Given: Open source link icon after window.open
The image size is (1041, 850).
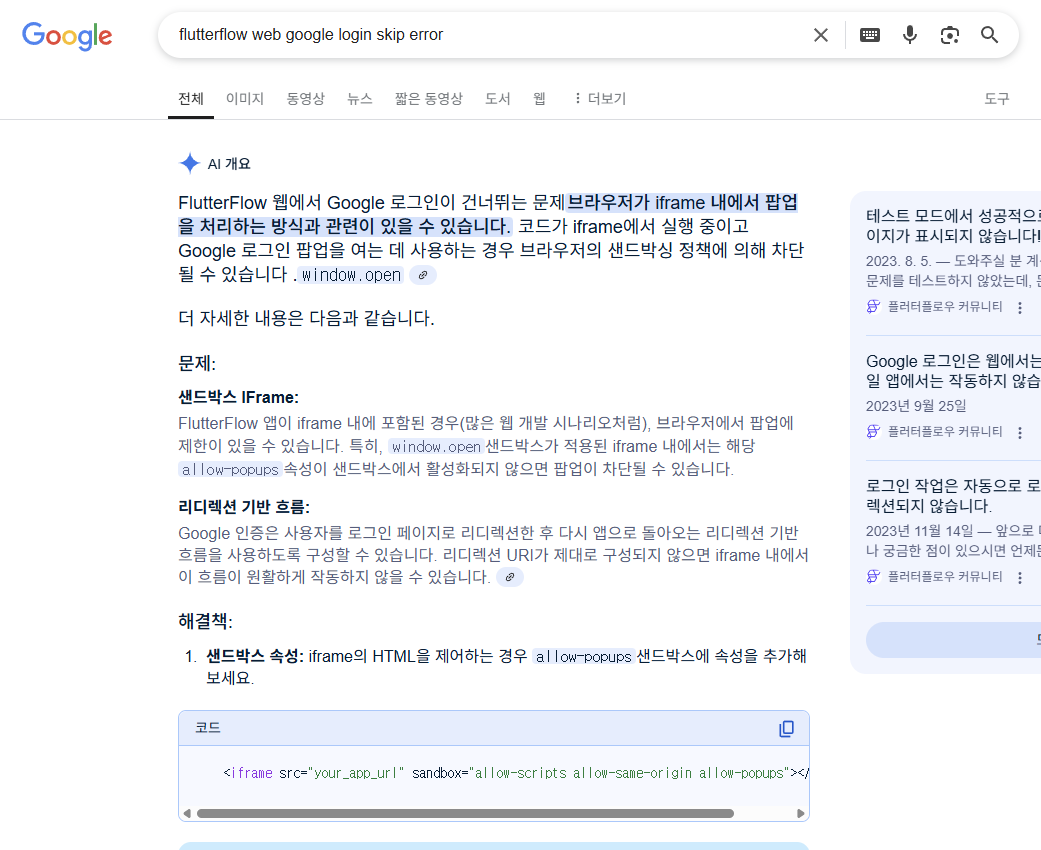Looking at the screenshot, I should pos(423,275).
